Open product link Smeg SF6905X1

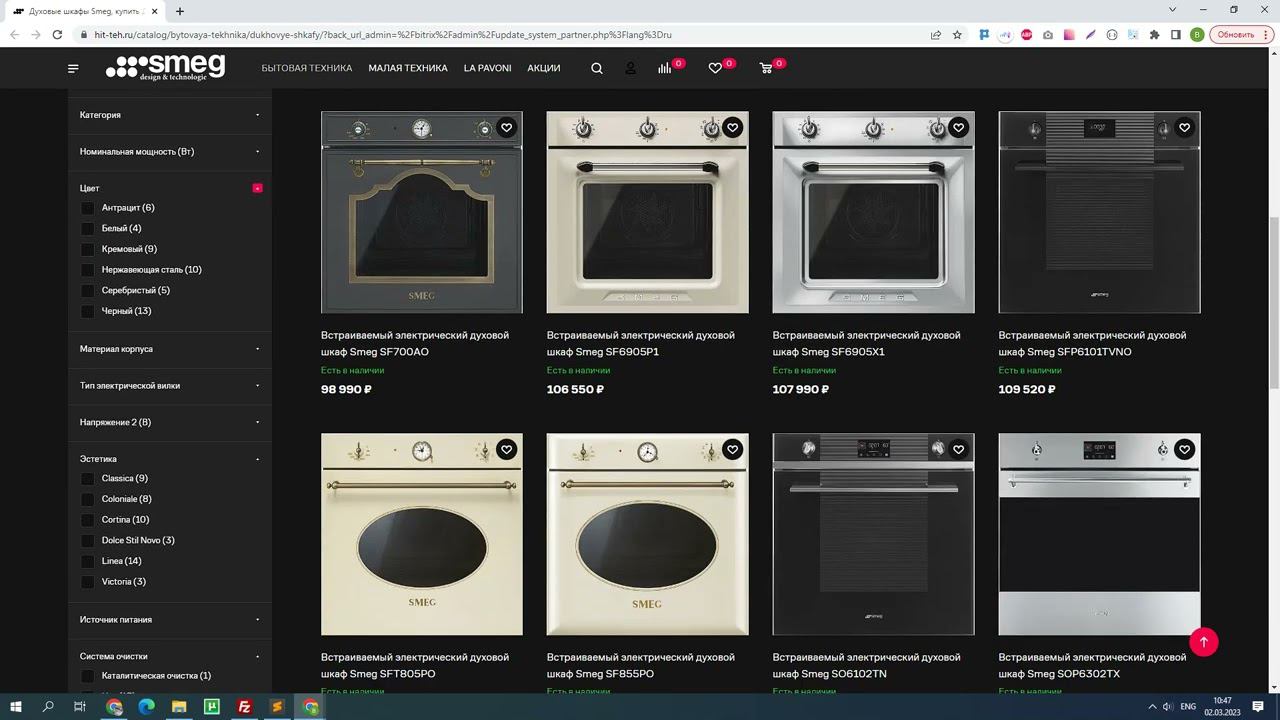tap(867, 343)
